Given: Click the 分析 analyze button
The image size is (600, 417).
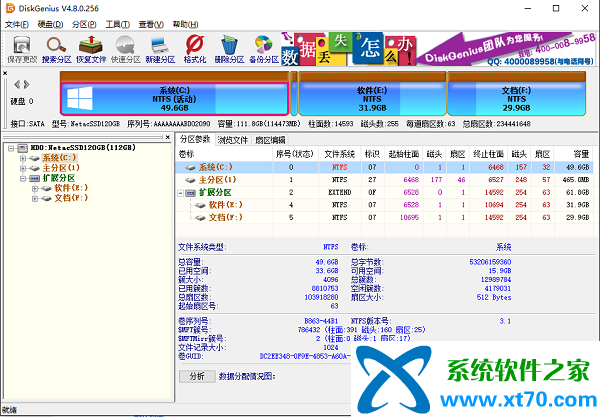Looking at the screenshot, I should coord(197,376).
